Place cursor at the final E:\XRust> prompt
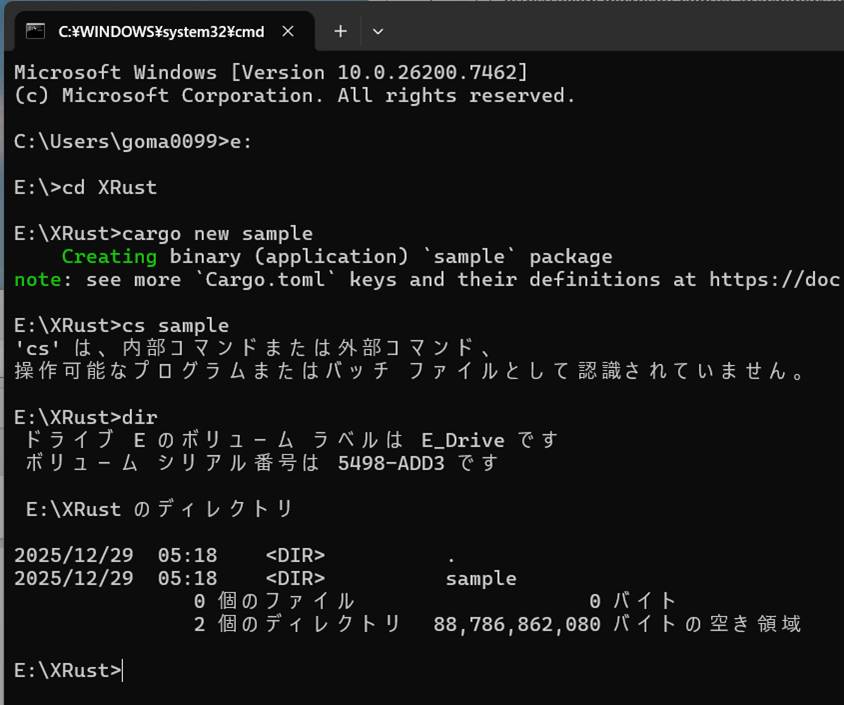Image resolution: width=844 pixels, height=705 pixels. point(122,670)
